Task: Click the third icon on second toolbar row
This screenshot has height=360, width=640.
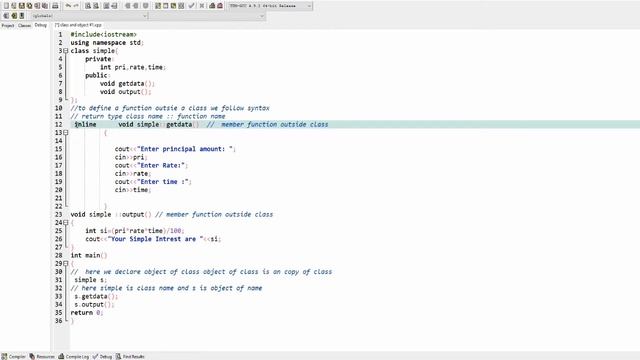Action: tap(22, 16)
